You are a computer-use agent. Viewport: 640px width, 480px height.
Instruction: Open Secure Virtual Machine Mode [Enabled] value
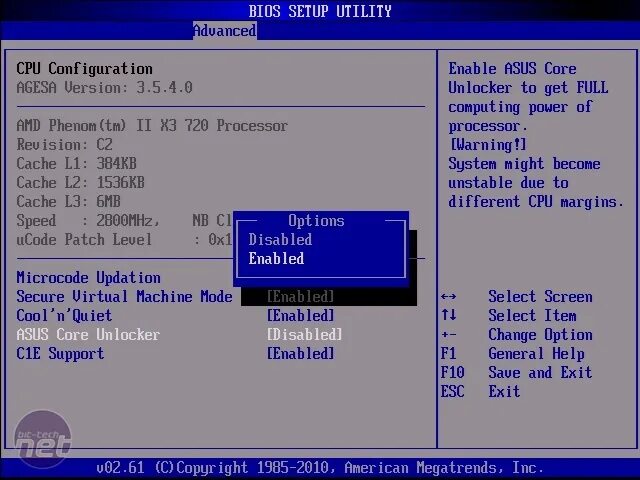pyautogui.click(x=300, y=297)
